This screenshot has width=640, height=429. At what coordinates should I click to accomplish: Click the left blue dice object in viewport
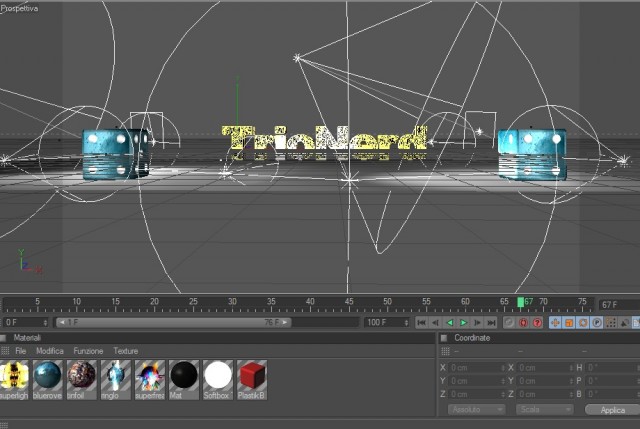click(116, 154)
